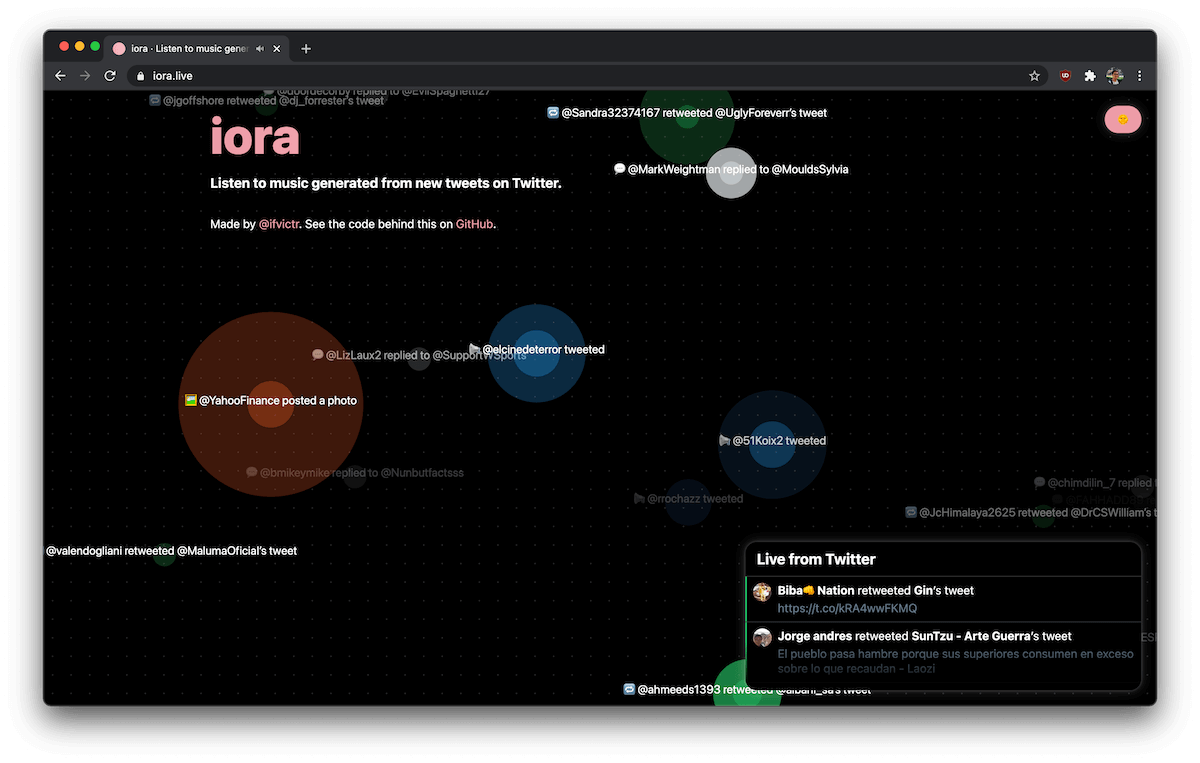
Task: Go back with the browser back arrow
Action: [61, 76]
